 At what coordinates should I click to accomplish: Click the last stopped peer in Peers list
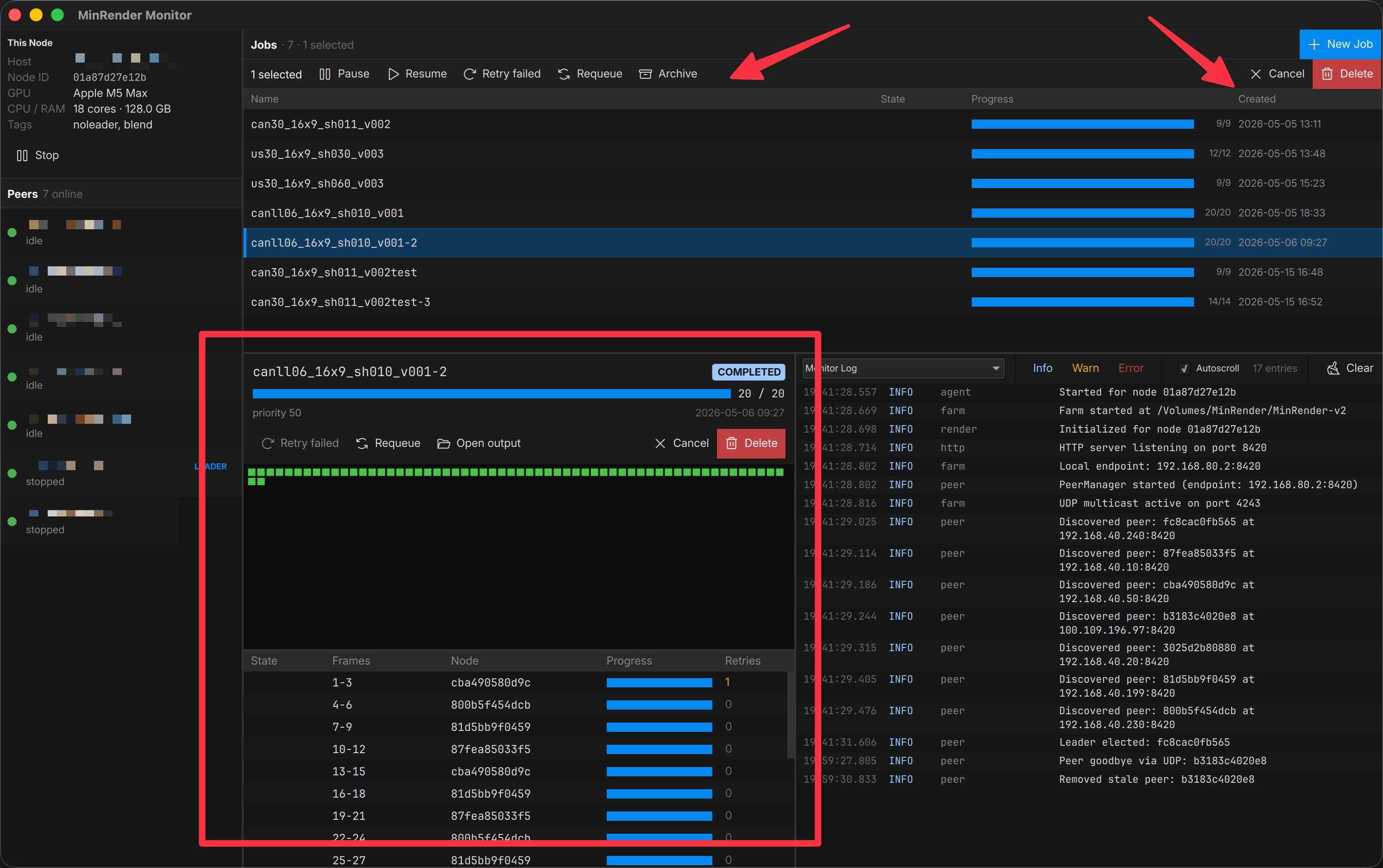(x=121, y=521)
